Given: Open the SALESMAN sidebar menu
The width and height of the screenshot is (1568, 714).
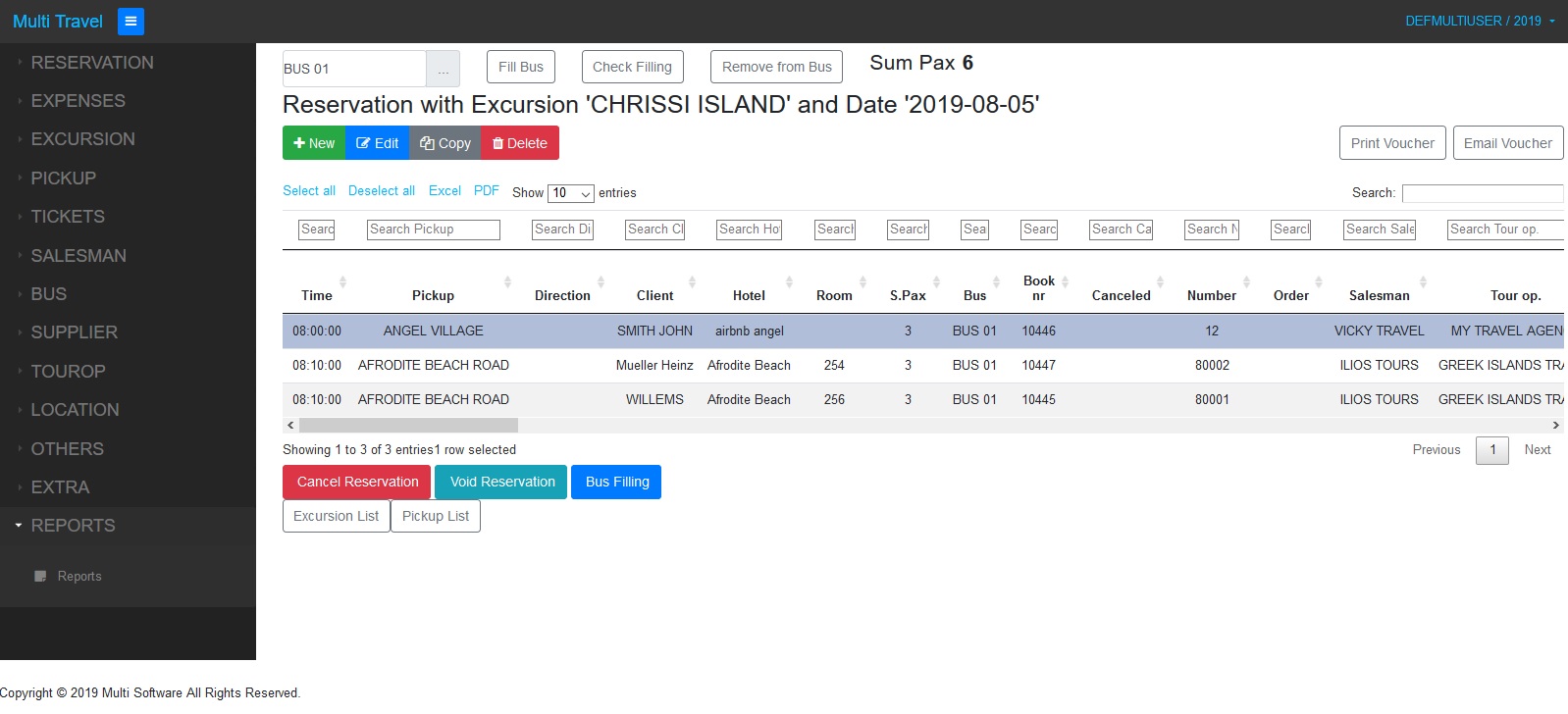Looking at the screenshot, I should pyautogui.click(x=78, y=256).
